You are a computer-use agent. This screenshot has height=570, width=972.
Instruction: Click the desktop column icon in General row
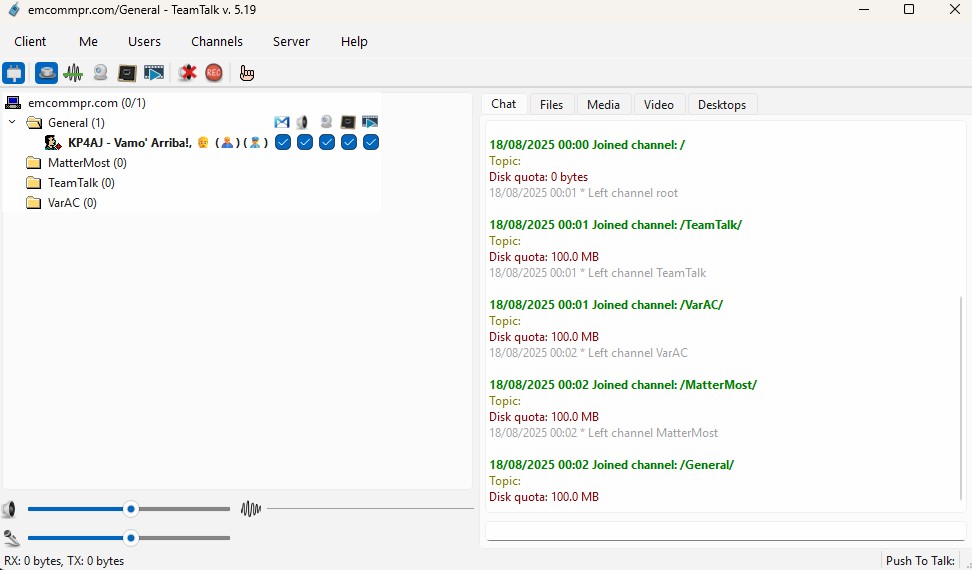(348, 122)
